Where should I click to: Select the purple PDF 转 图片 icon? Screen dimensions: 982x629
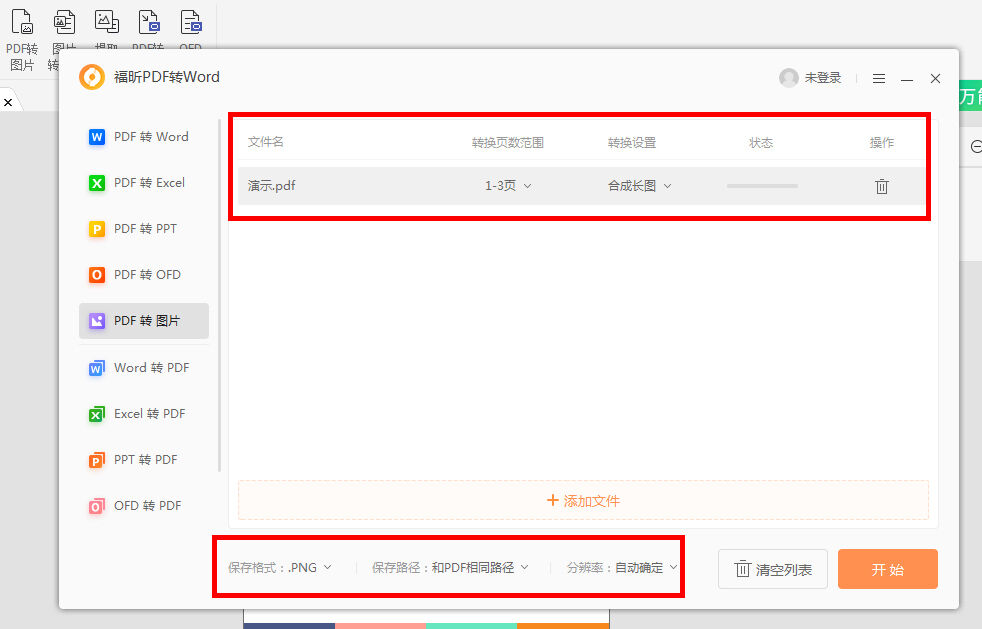coord(97,320)
